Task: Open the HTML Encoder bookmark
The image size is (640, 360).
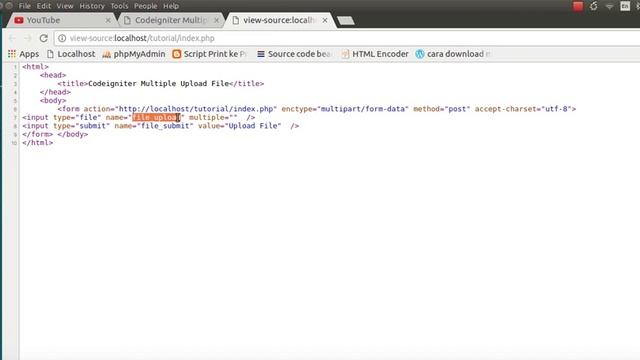Action: point(375,54)
